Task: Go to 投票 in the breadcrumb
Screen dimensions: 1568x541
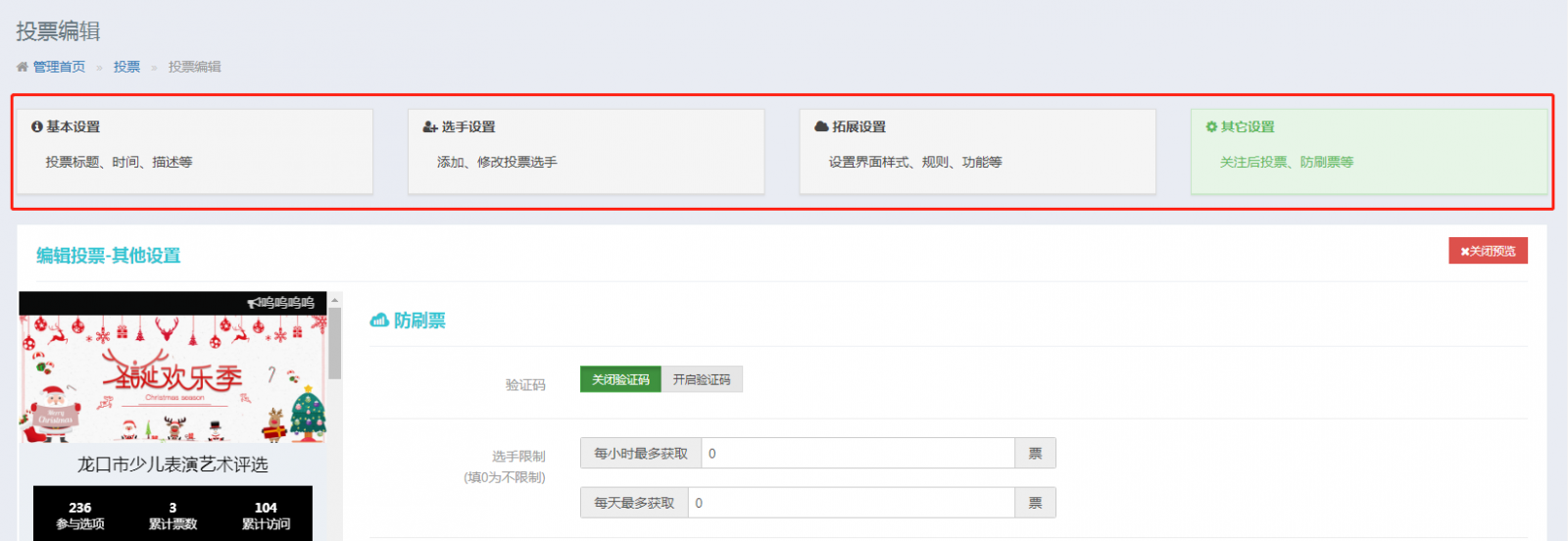Action: (126, 67)
